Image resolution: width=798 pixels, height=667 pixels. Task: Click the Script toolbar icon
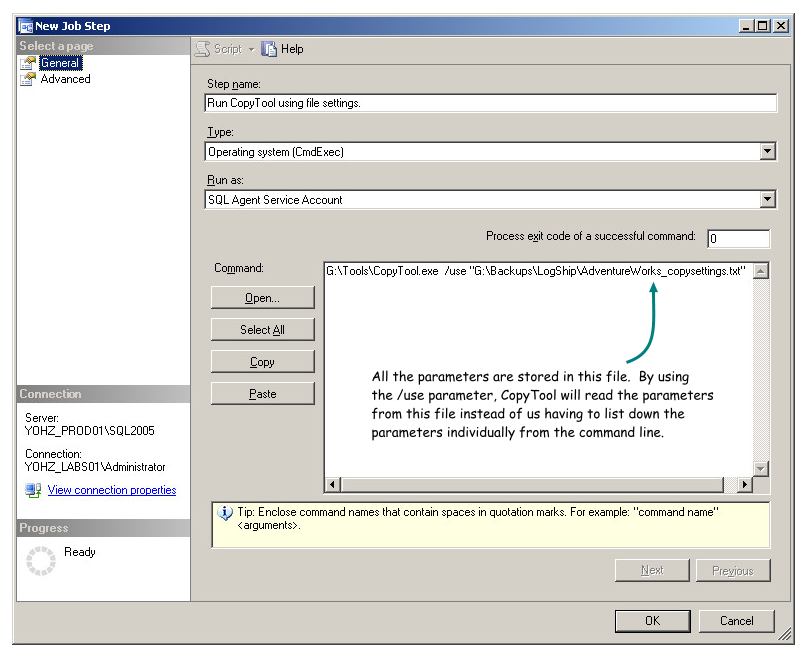coord(204,49)
